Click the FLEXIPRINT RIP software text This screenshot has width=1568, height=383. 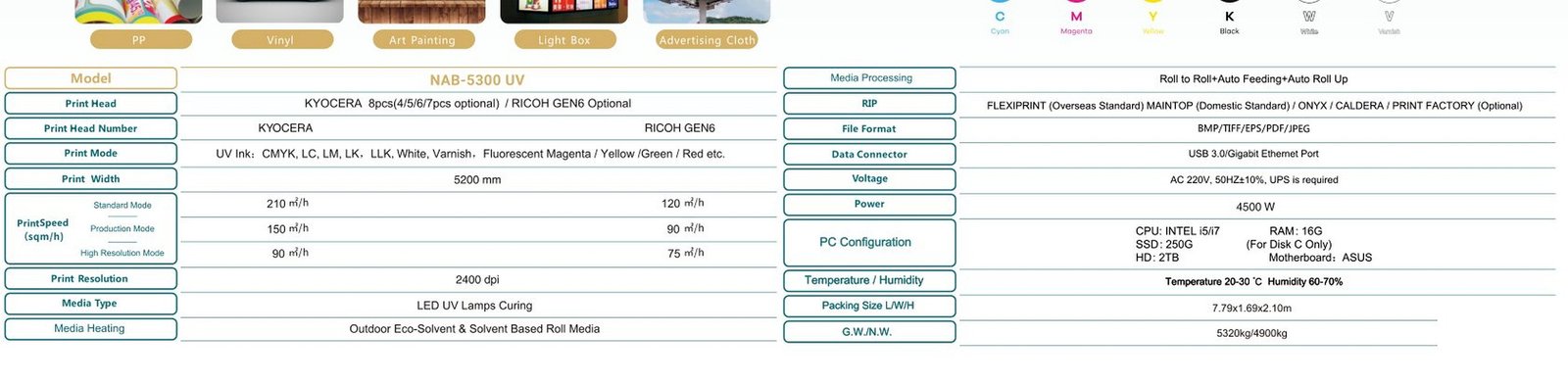coord(1254,106)
